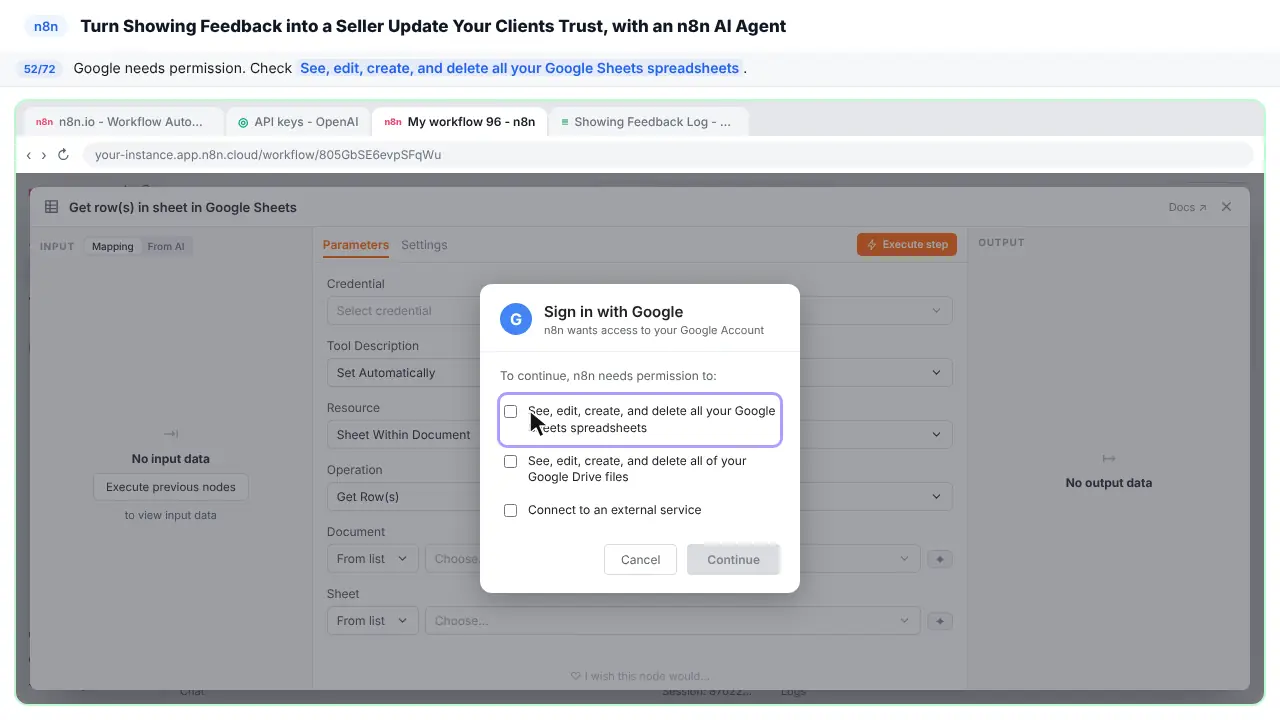This screenshot has width=1280, height=720.
Task: Click the Google G logo in dialog
Action: coord(516,319)
